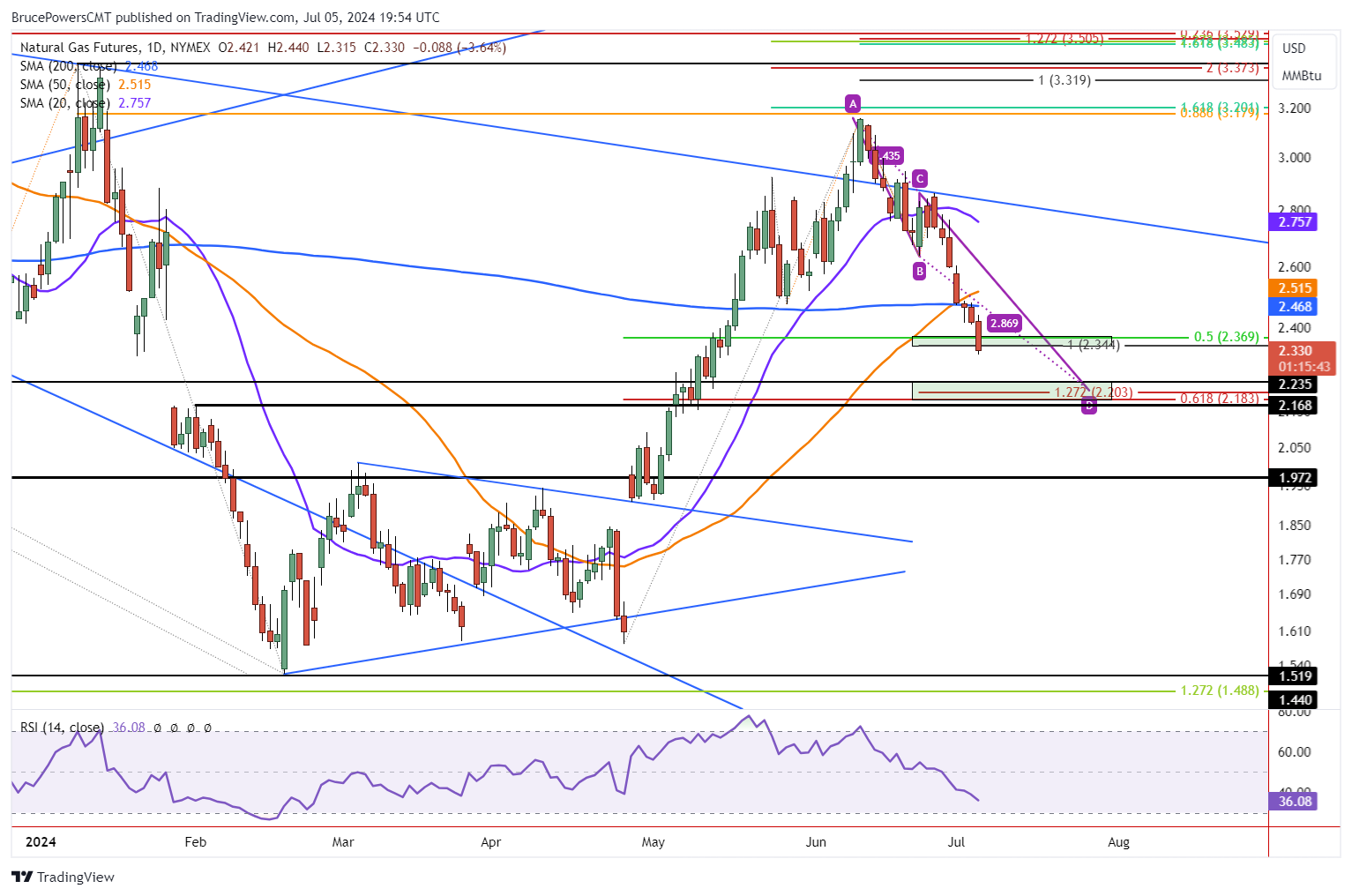Click the orange 2.515 SMA price tag
The width and height of the screenshot is (1352, 896).
click(x=1295, y=288)
